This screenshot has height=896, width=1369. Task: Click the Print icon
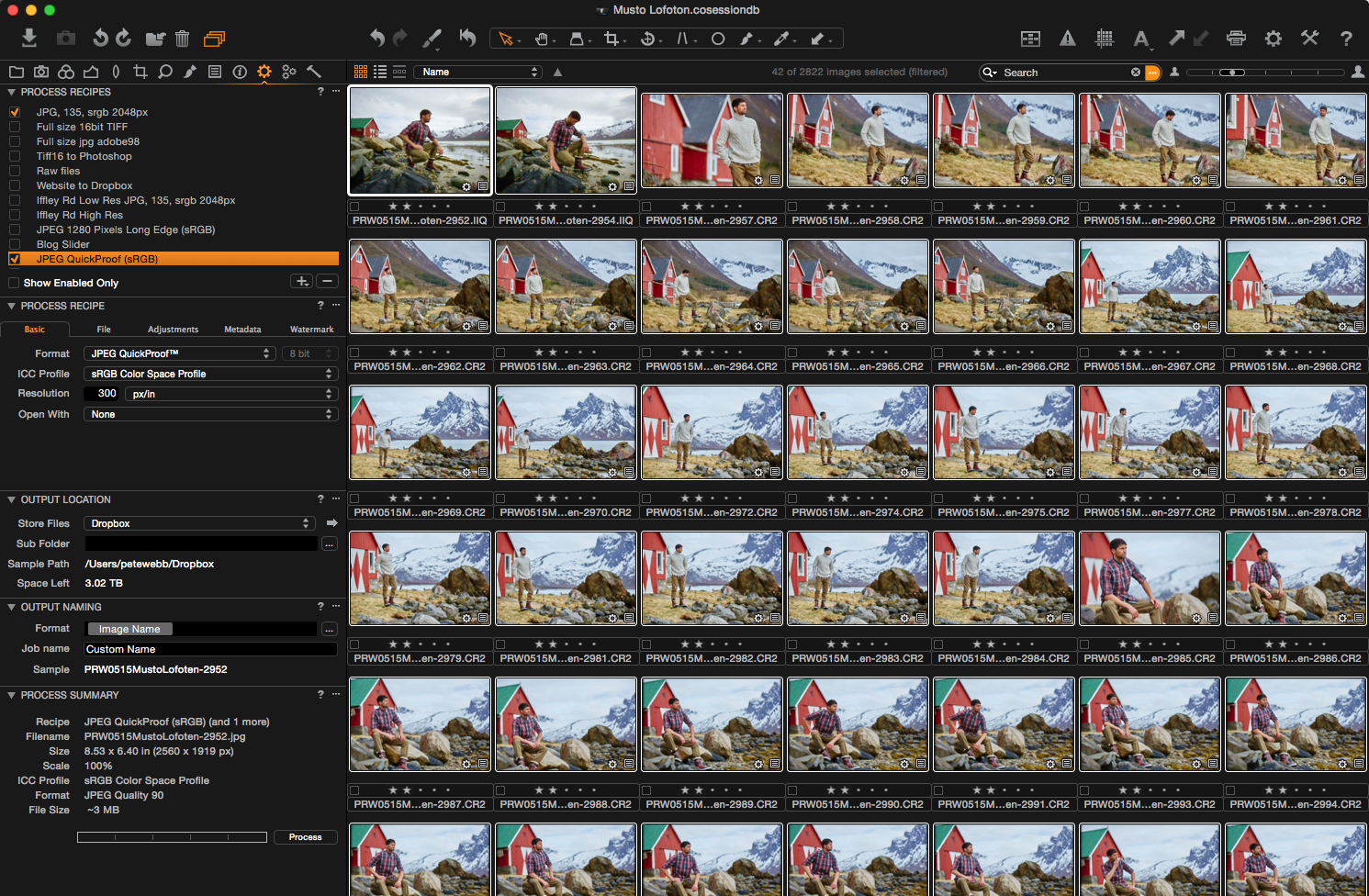point(1236,38)
